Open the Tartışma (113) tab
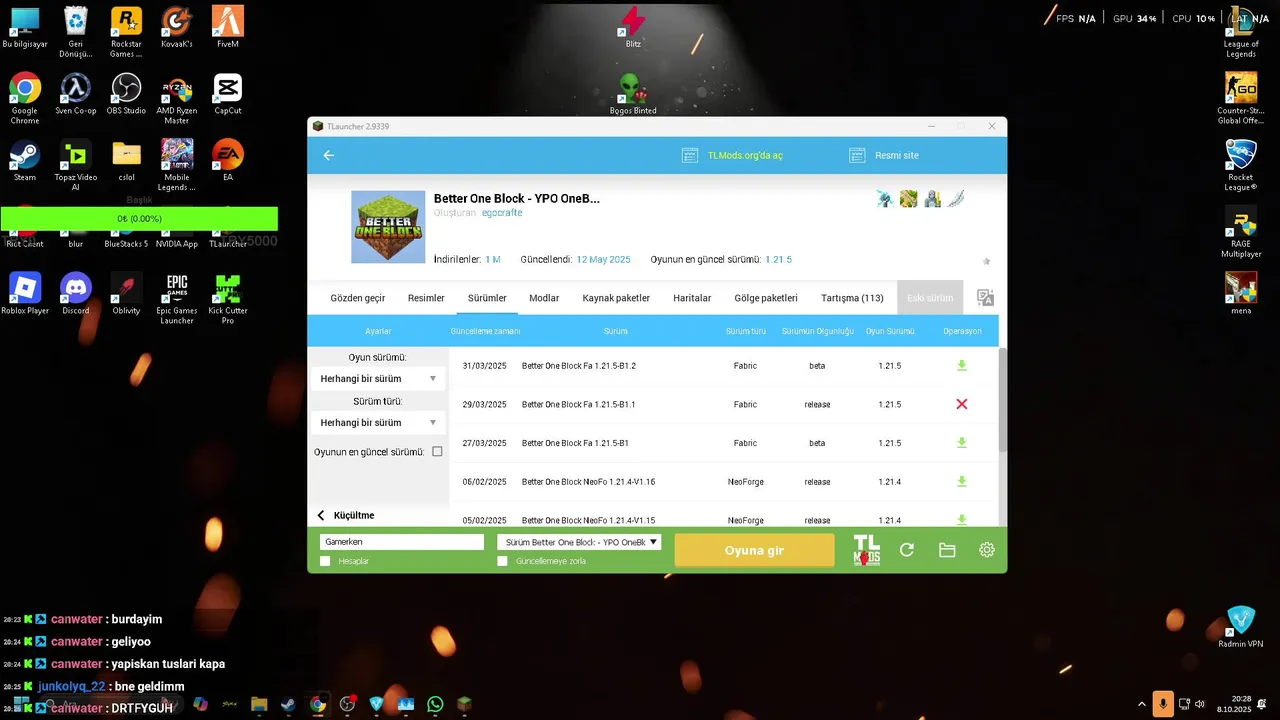1280x720 pixels. coord(852,298)
